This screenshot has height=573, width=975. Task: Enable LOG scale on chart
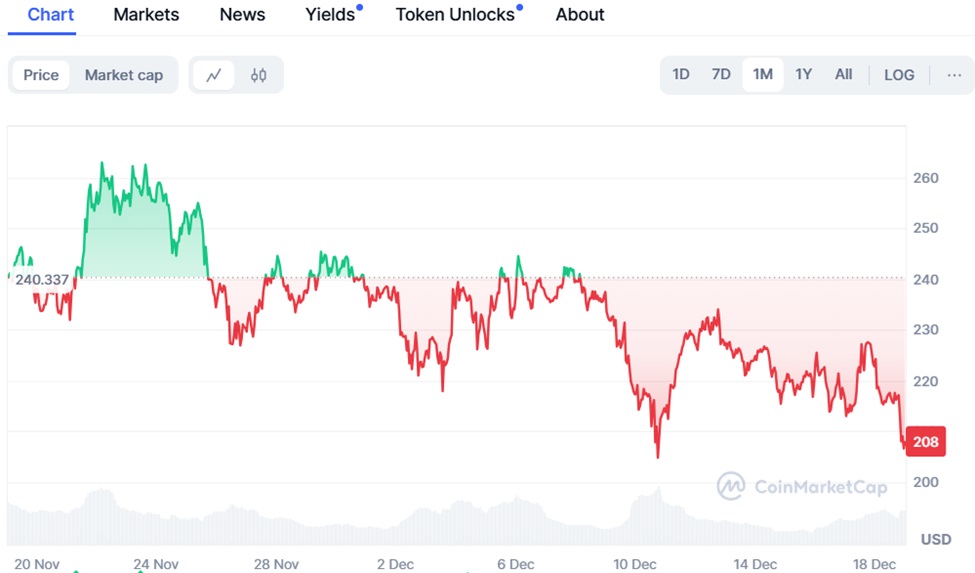(899, 75)
